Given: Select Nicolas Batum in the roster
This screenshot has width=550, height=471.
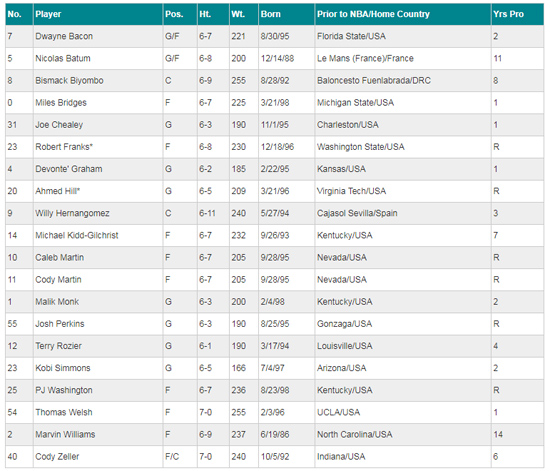Looking at the screenshot, I should point(63,58).
